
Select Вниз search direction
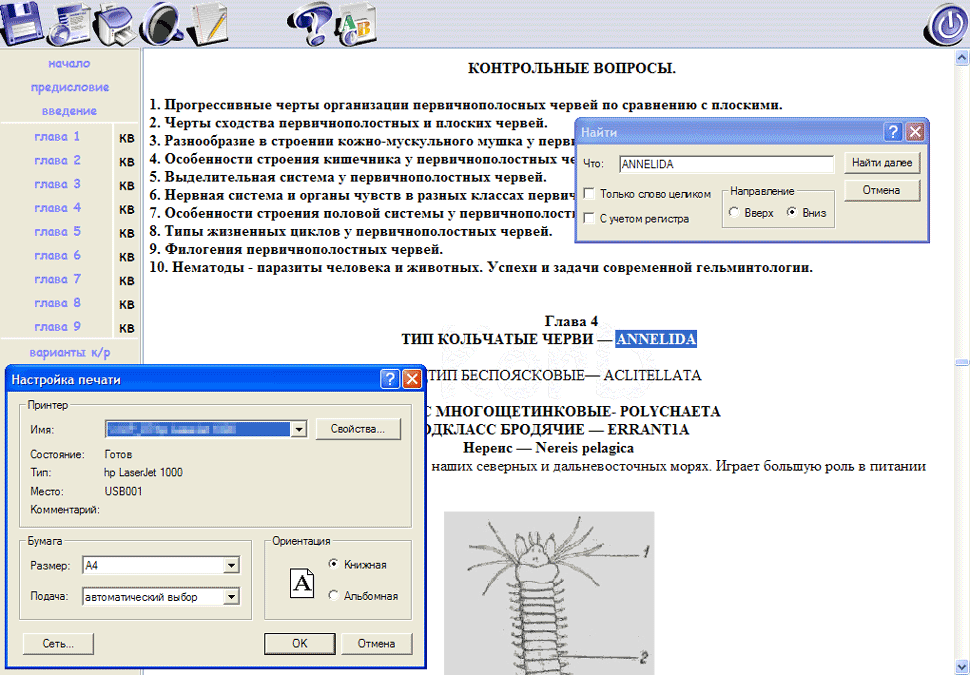791,212
